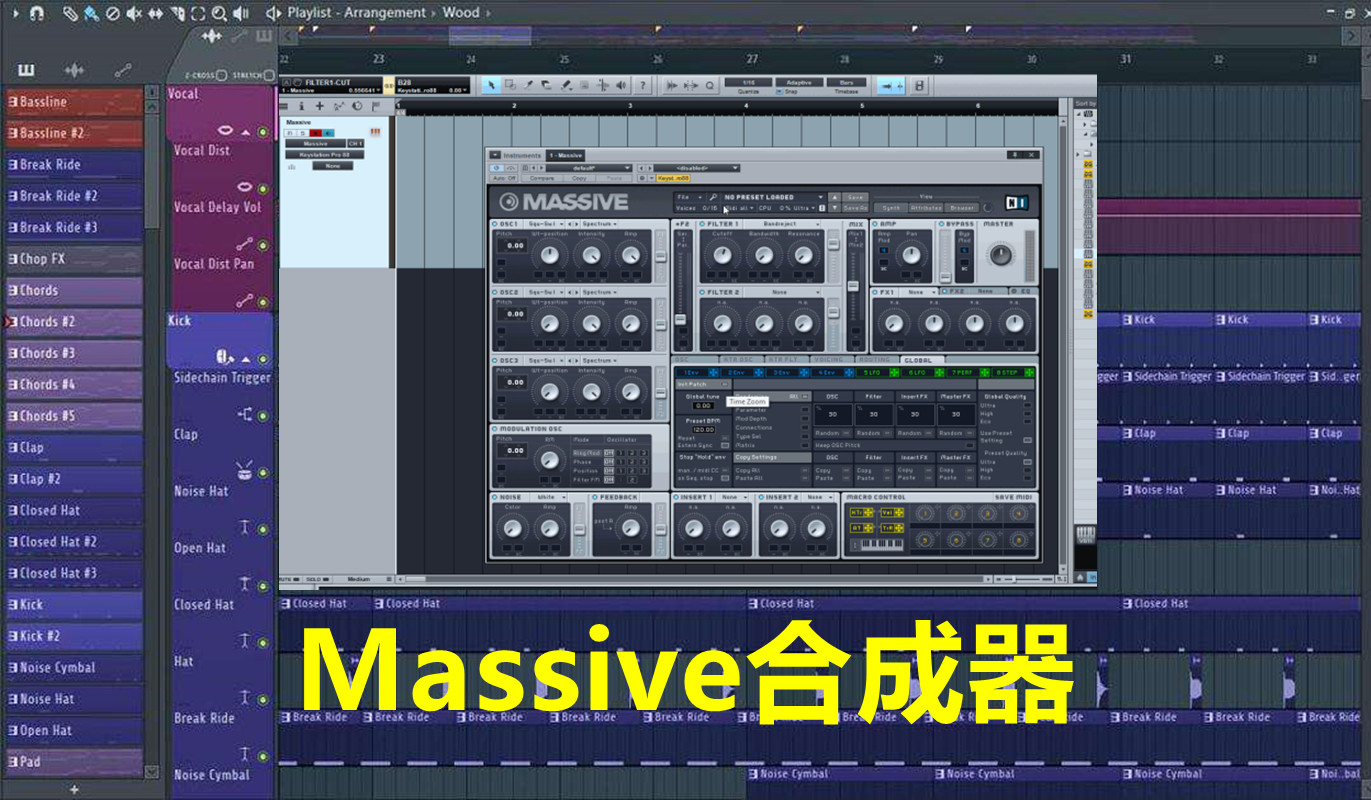
Task: Switch to the VOICING tab in Massive
Action: click(x=828, y=360)
